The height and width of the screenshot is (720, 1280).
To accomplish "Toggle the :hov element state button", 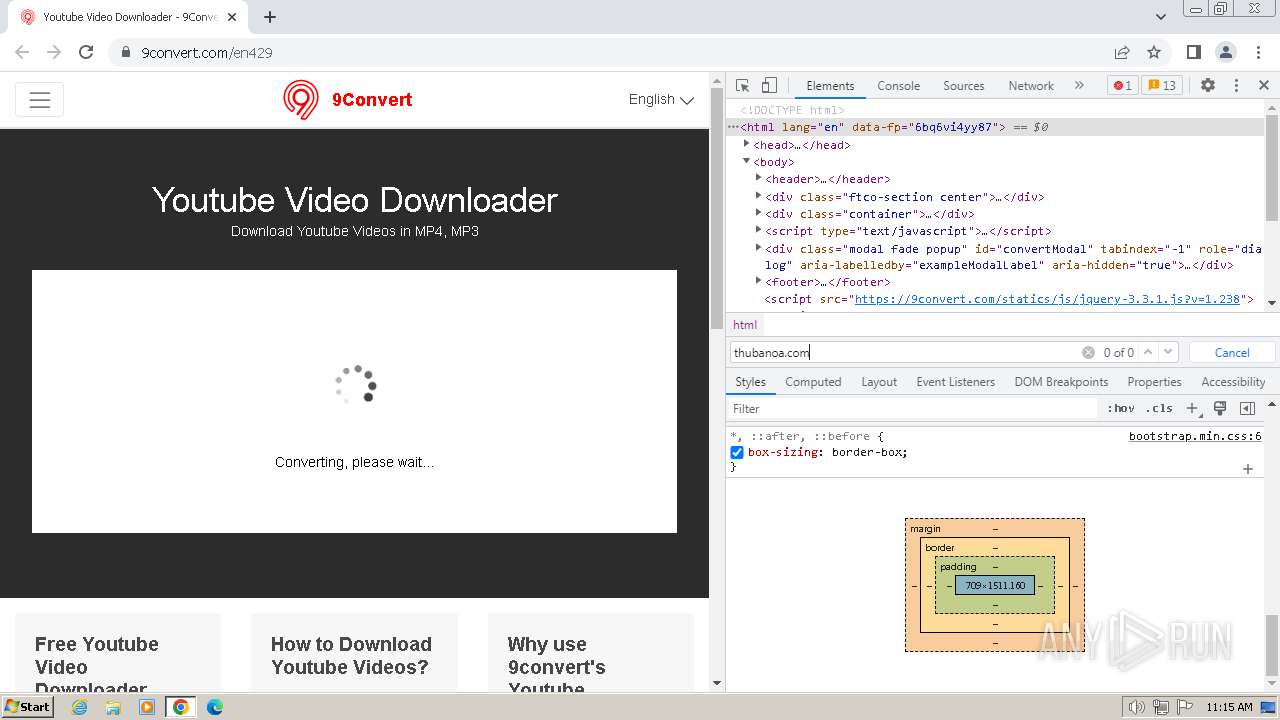I will click(1121, 408).
